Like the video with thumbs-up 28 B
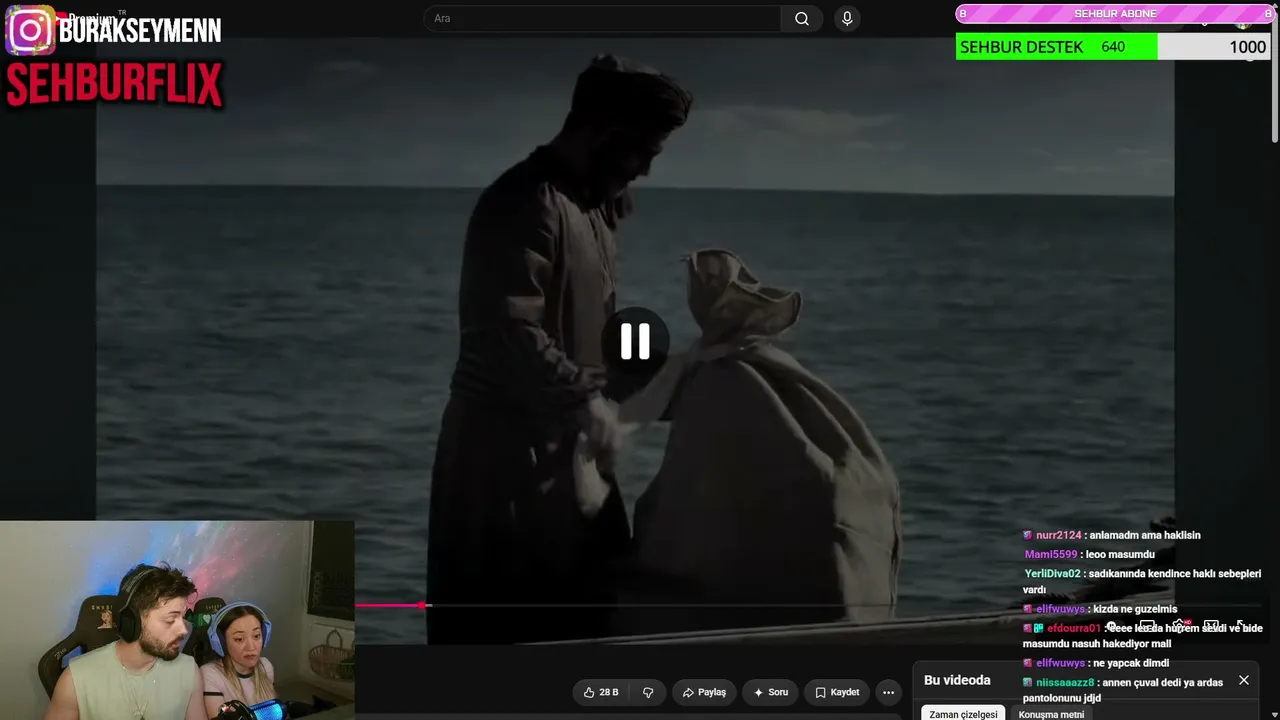This screenshot has height=720, width=1280. 601,692
